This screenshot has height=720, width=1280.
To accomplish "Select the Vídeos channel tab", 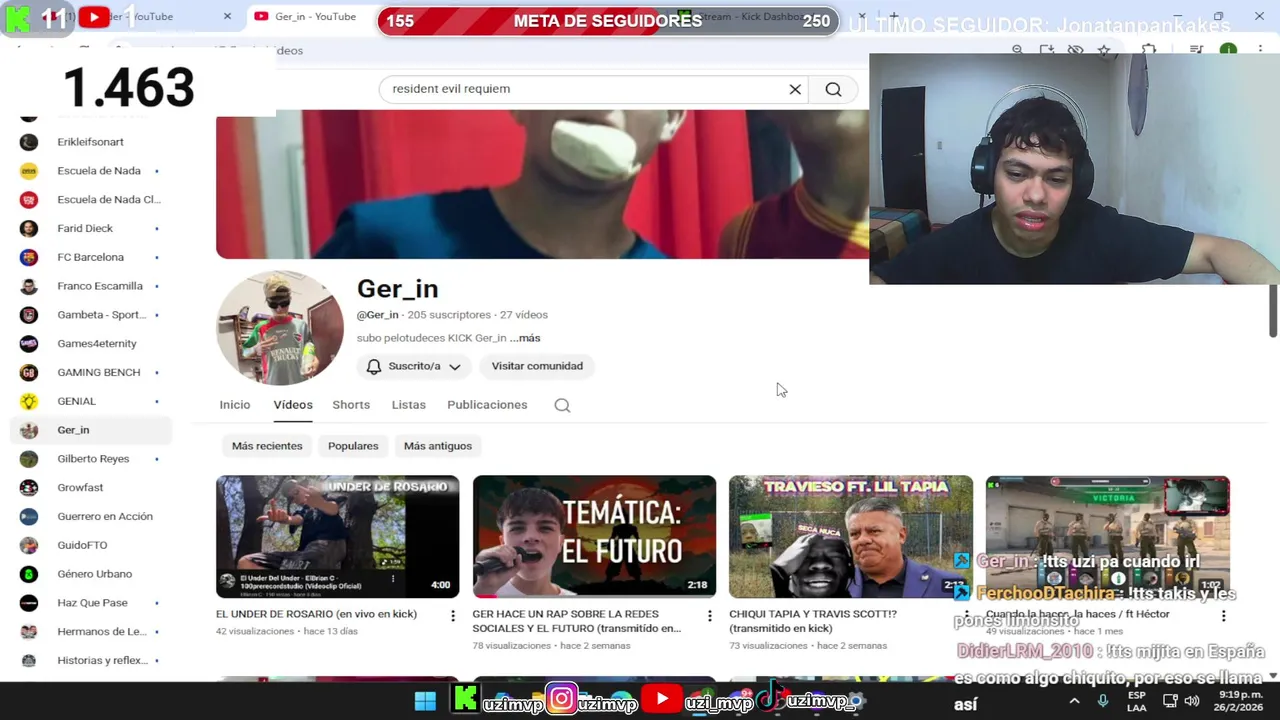I will coord(293,405).
